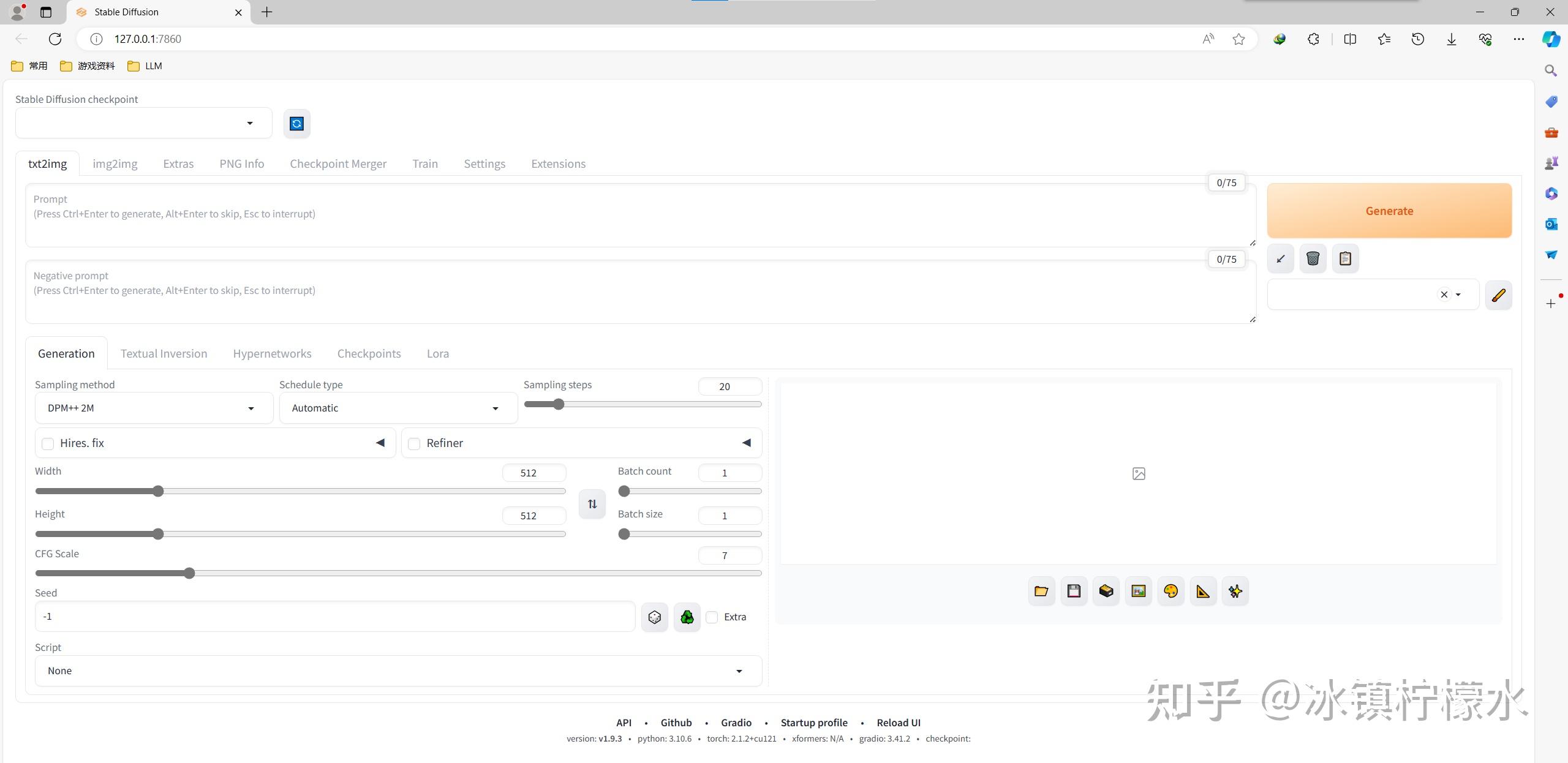Click the green recycle reuse seed icon

(687, 617)
